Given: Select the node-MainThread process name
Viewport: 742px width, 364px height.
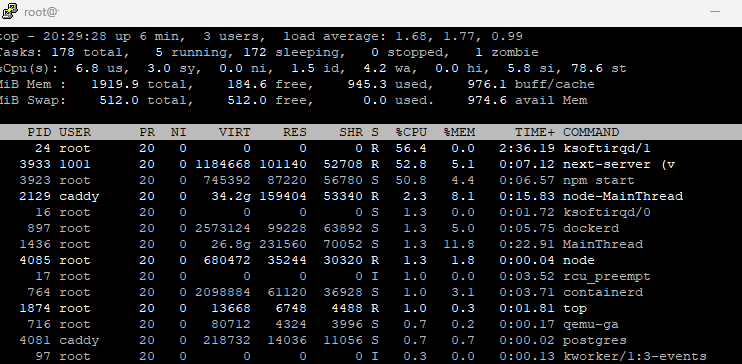Looking at the screenshot, I should tap(623, 196).
